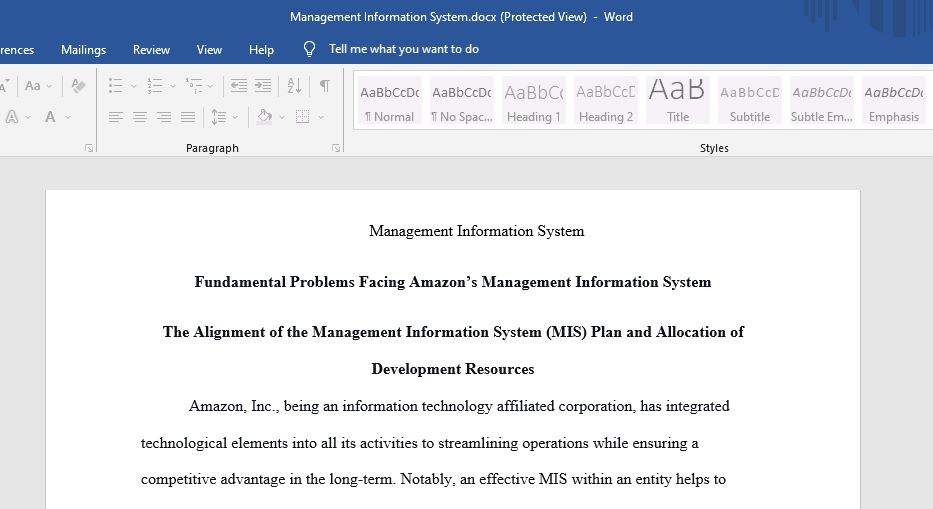Apply the Heading 1 style
The height and width of the screenshot is (509, 933).
point(534,100)
